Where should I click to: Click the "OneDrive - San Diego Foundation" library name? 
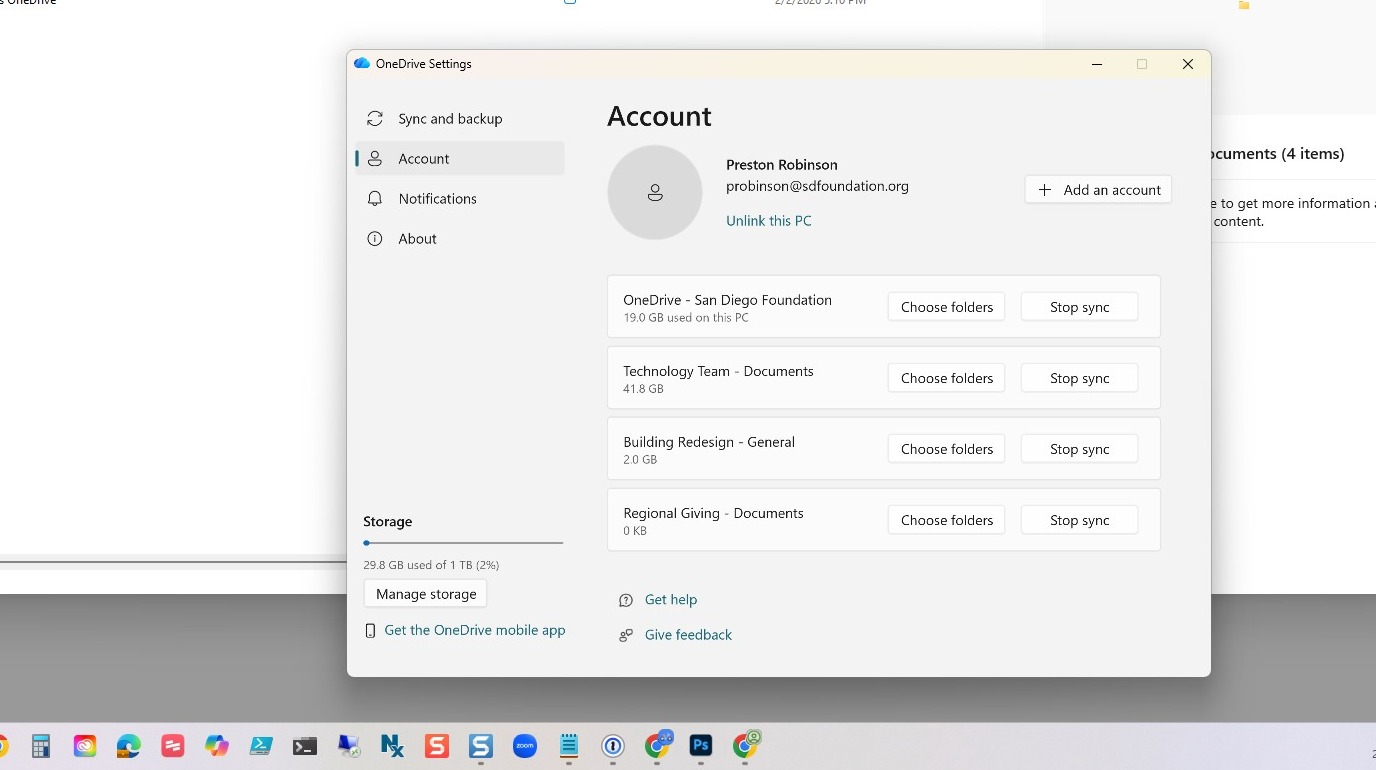click(727, 300)
